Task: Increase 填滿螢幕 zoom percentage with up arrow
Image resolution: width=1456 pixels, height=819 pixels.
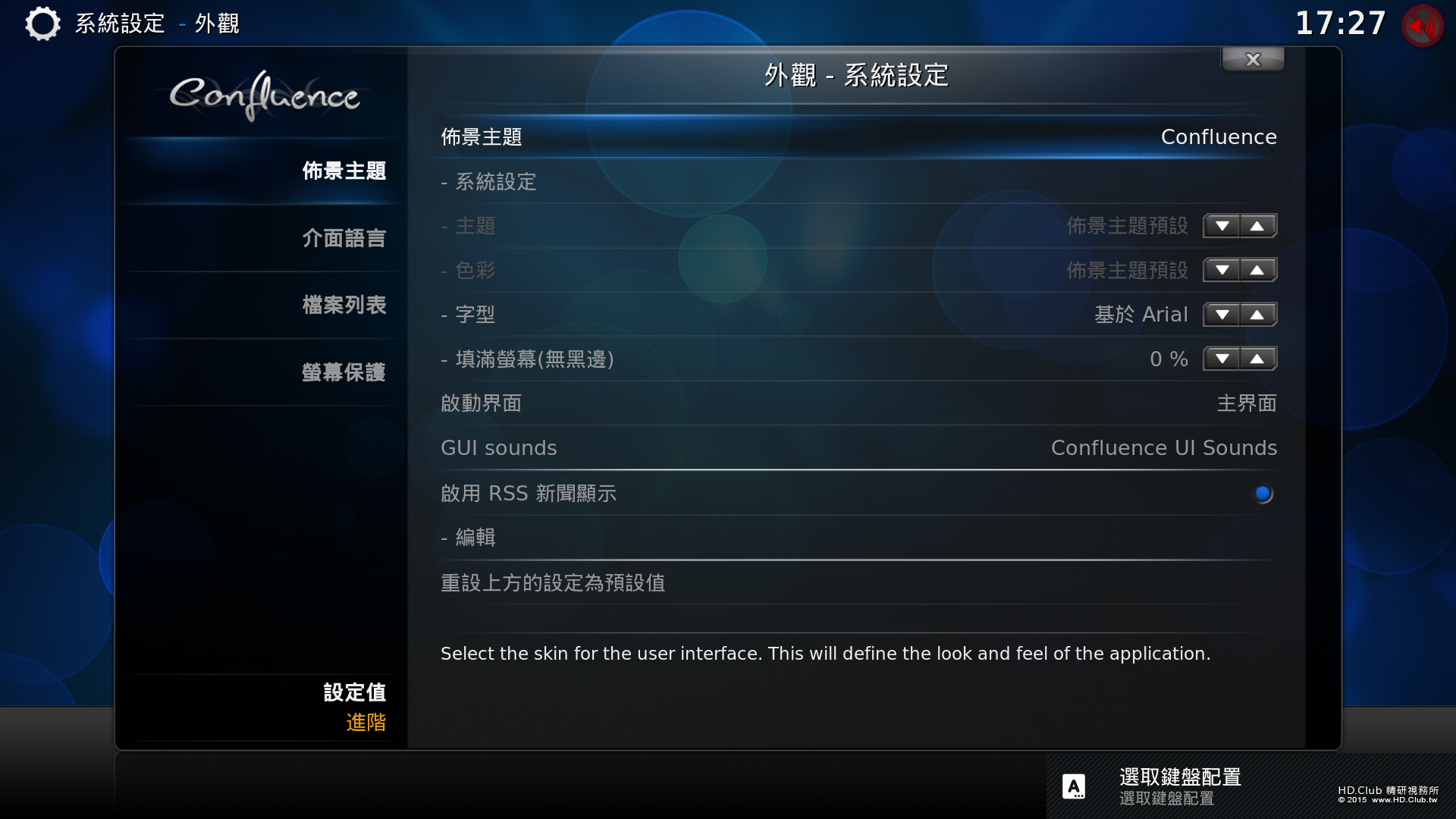Action: 1258,359
